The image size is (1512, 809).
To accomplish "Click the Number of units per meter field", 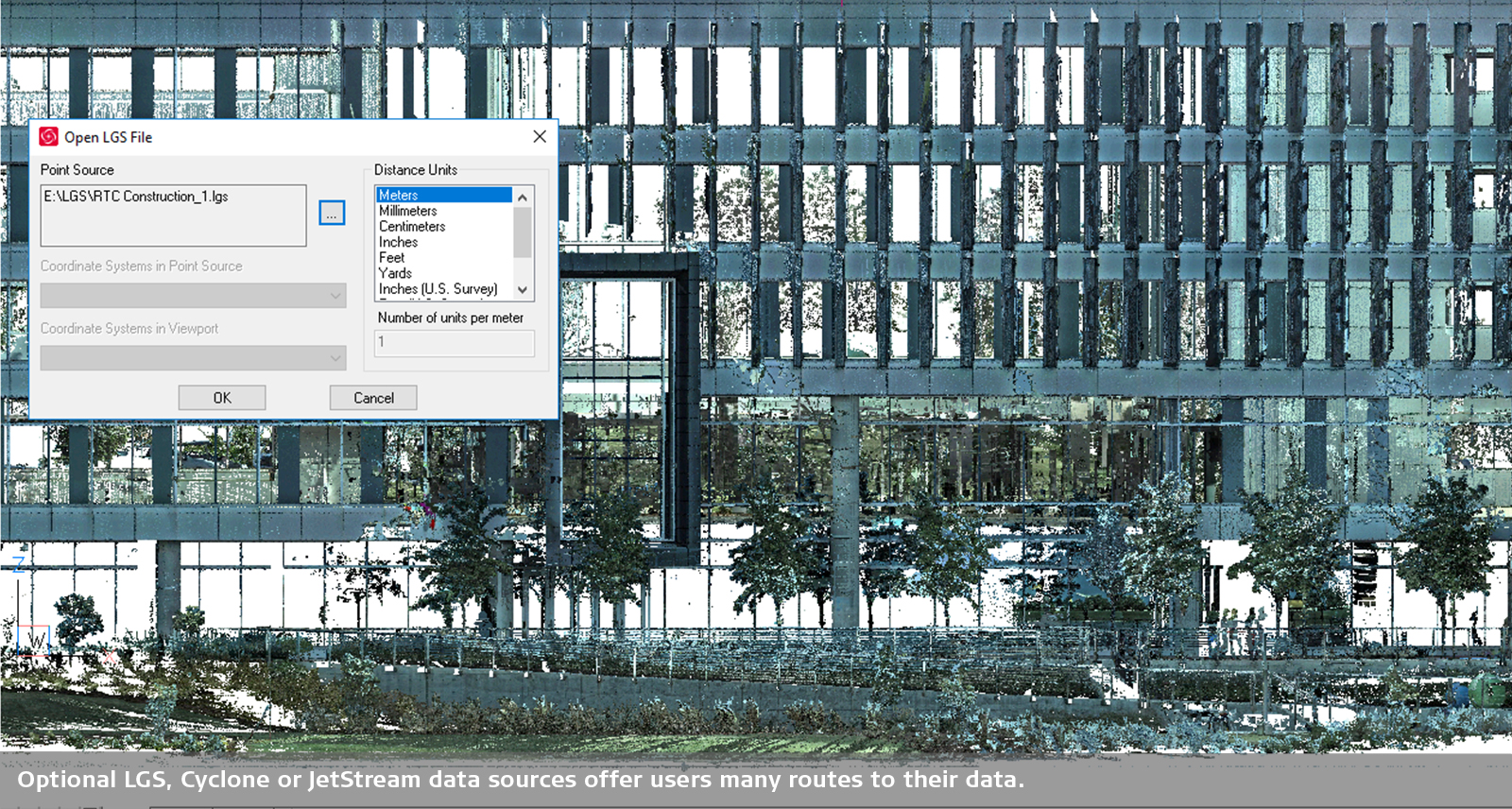I will (x=455, y=343).
